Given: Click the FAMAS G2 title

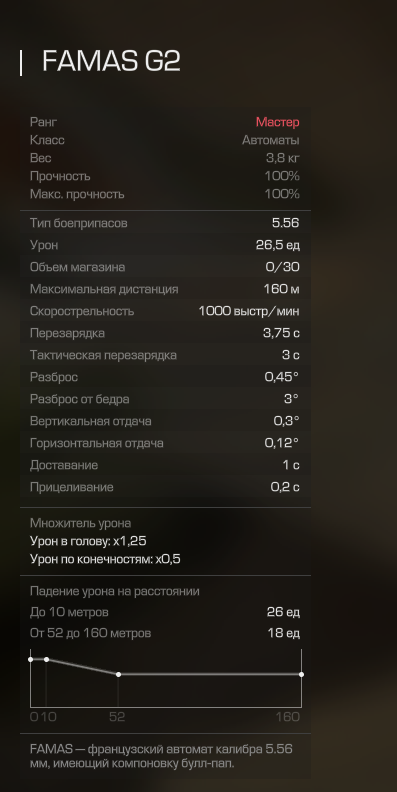Looking at the screenshot, I should (111, 61).
